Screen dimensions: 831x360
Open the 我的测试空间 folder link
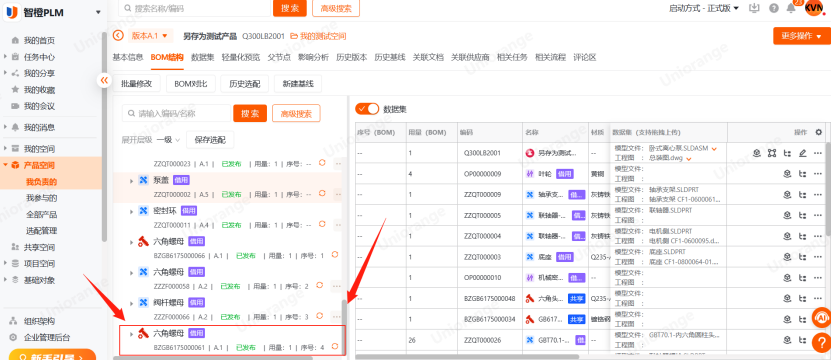point(318,36)
